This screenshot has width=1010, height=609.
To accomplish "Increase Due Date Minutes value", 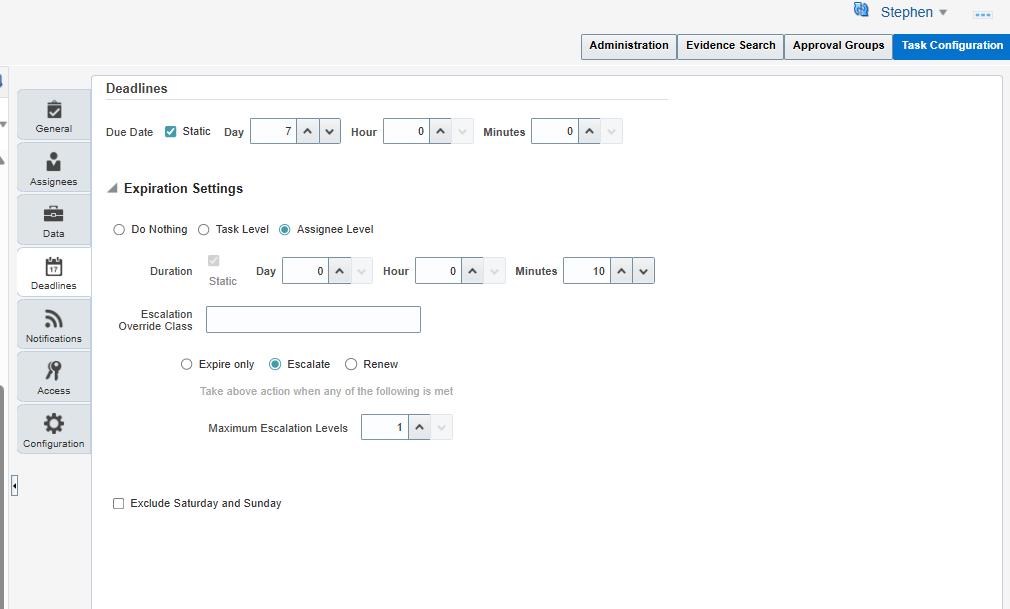I will coord(589,131).
